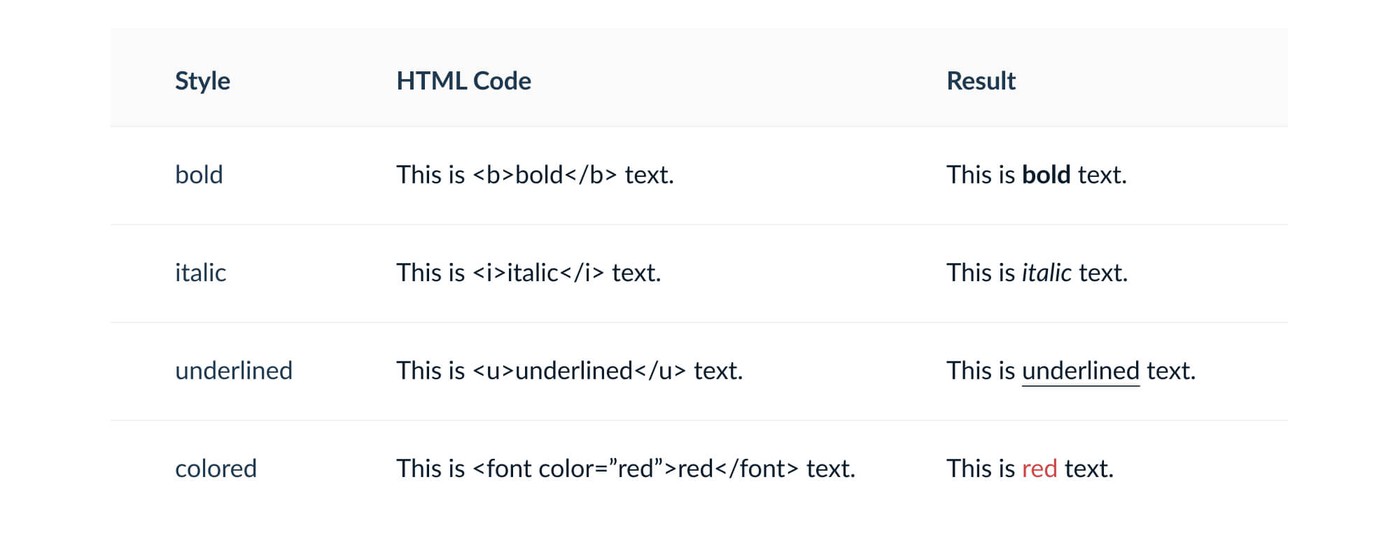Click the underlined word in Result column

coord(1080,371)
